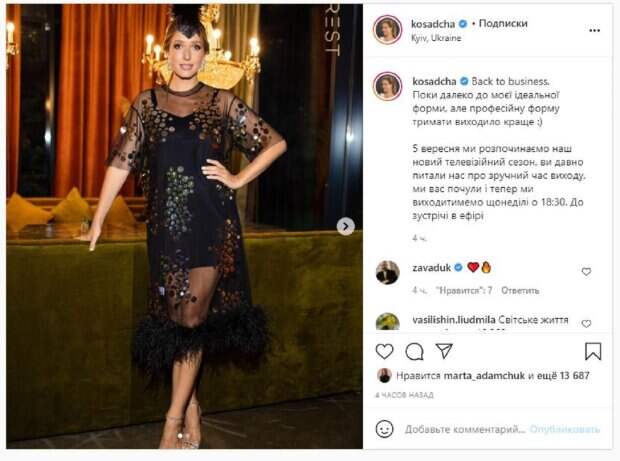Like vasilishin.liudmila's comment heart
The height and width of the screenshot is (461, 620).
tap(586, 323)
